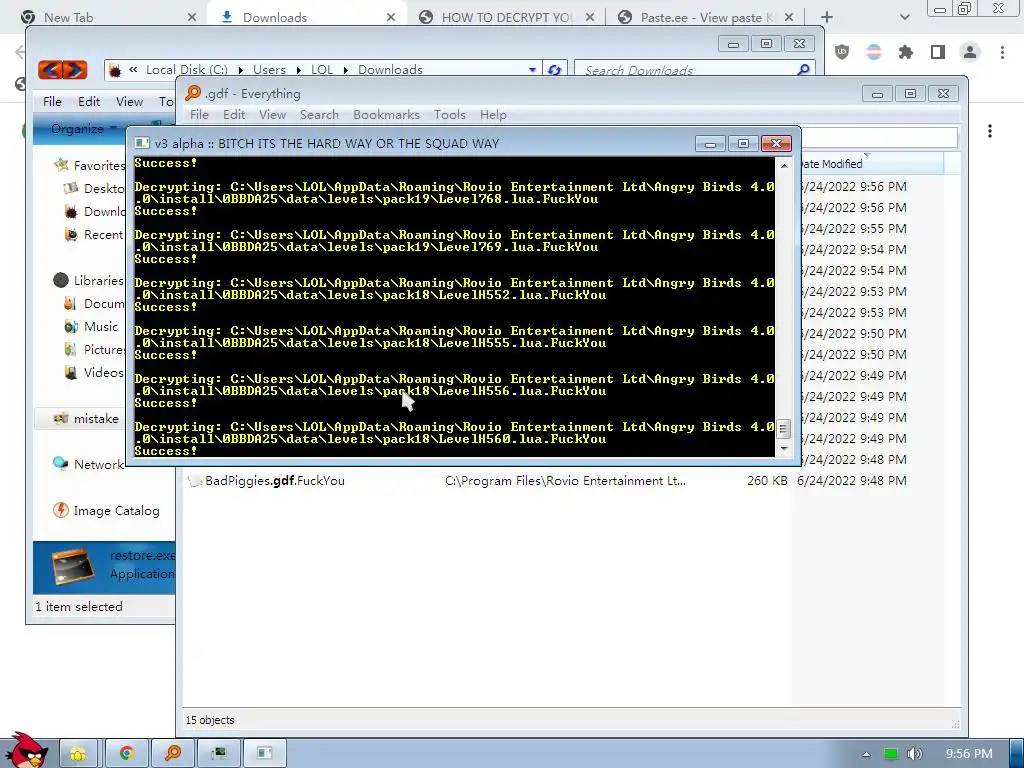Screen dimensions: 1024x768
Task: Open Help menu in Everything window
Action: click(493, 115)
